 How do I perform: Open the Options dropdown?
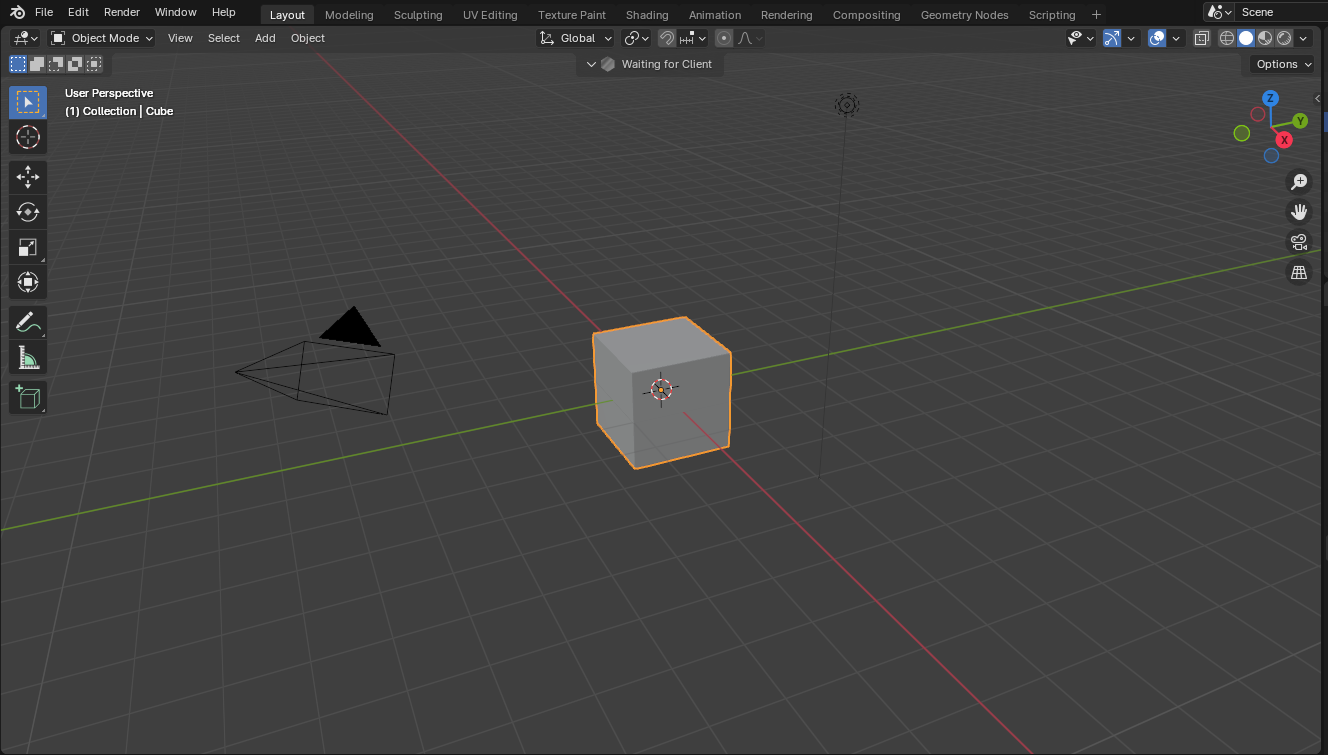(x=1284, y=64)
